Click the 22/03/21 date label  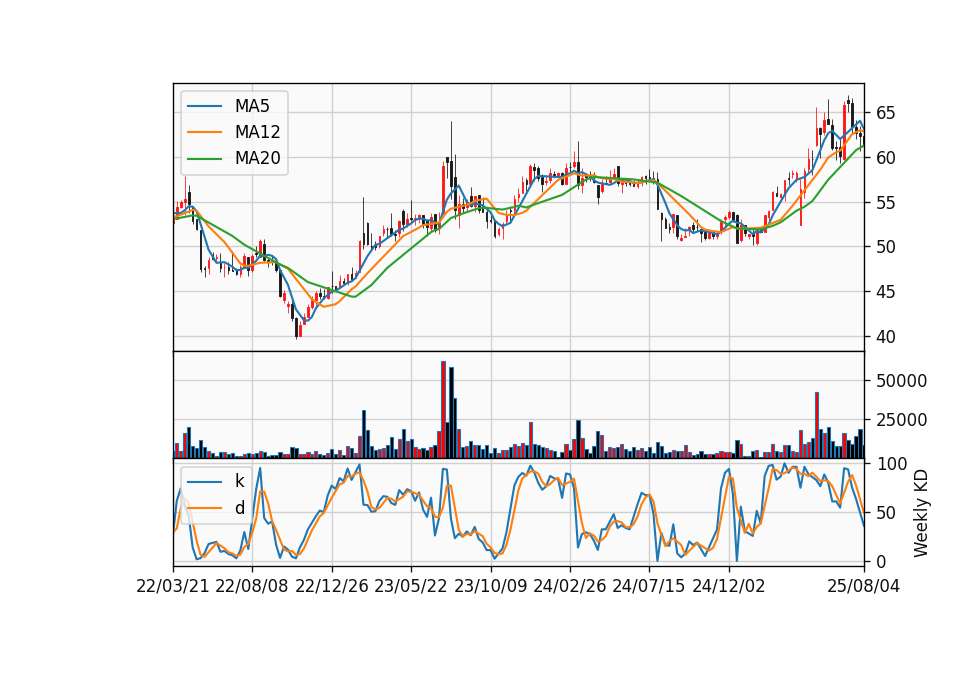pyautogui.click(x=173, y=587)
